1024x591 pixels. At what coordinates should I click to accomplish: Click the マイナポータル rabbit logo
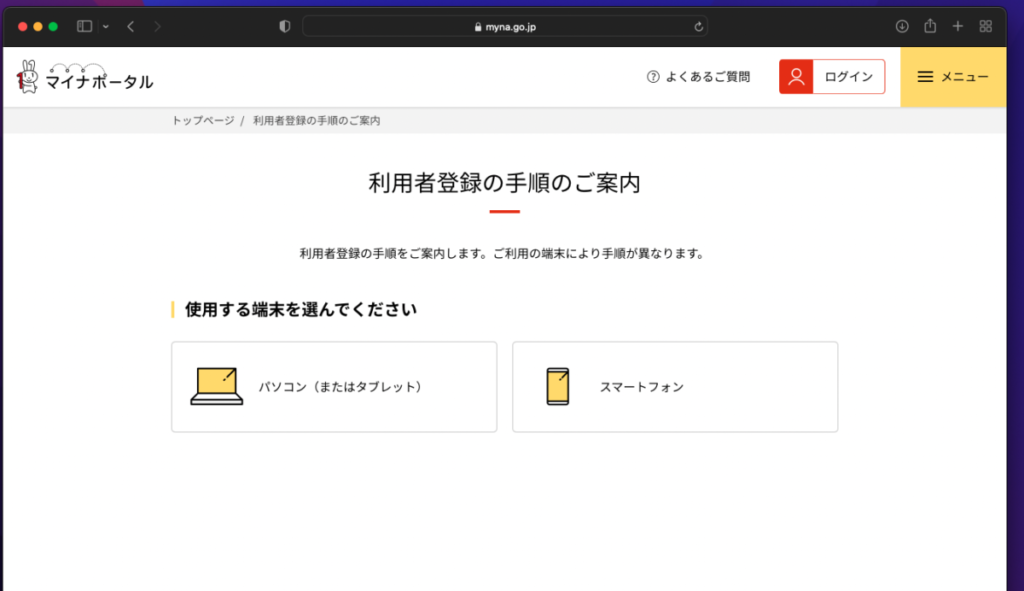coord(30,75)
